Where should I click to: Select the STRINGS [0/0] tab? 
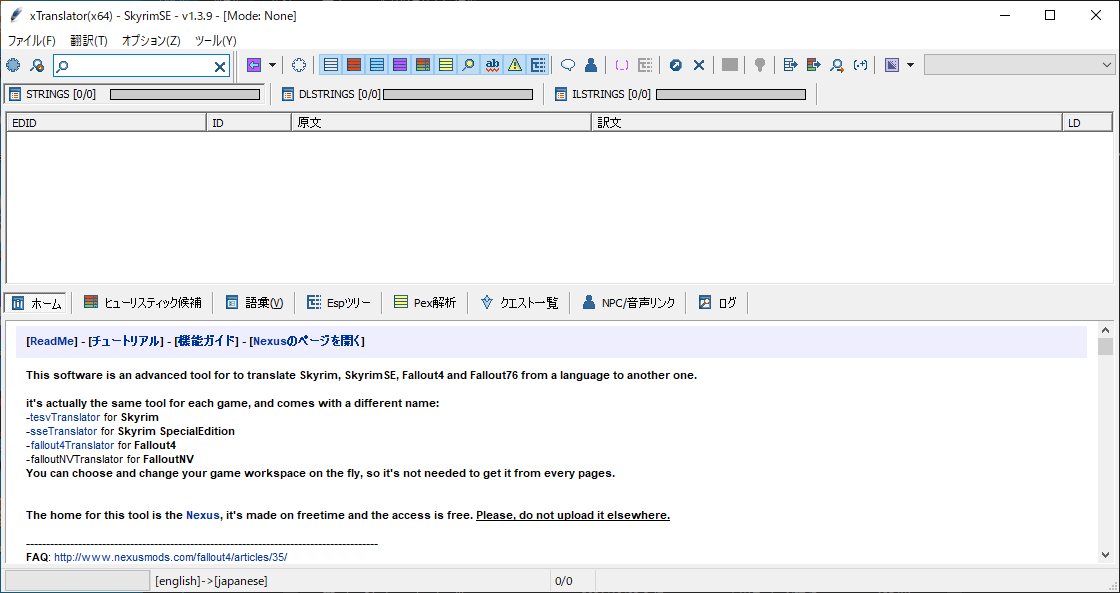pos(52,94)
